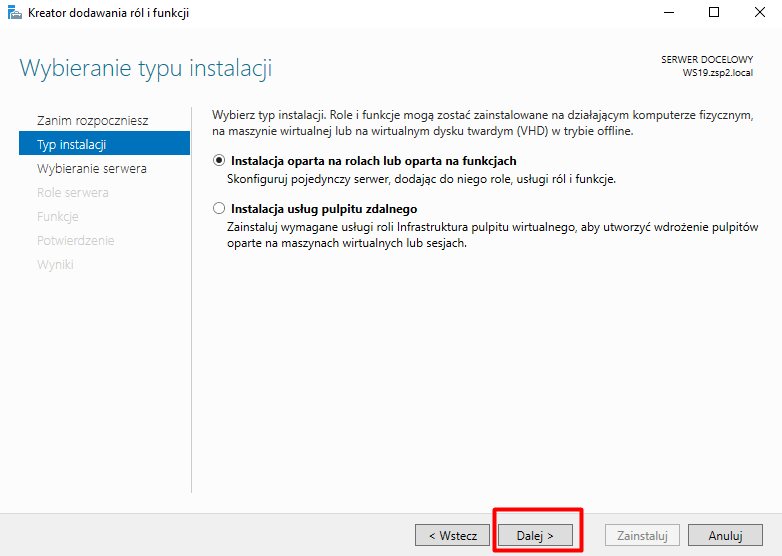
Task: Click the description under Instalacja usług pulpitu zdalnego
Action: [x=488, y=235]
